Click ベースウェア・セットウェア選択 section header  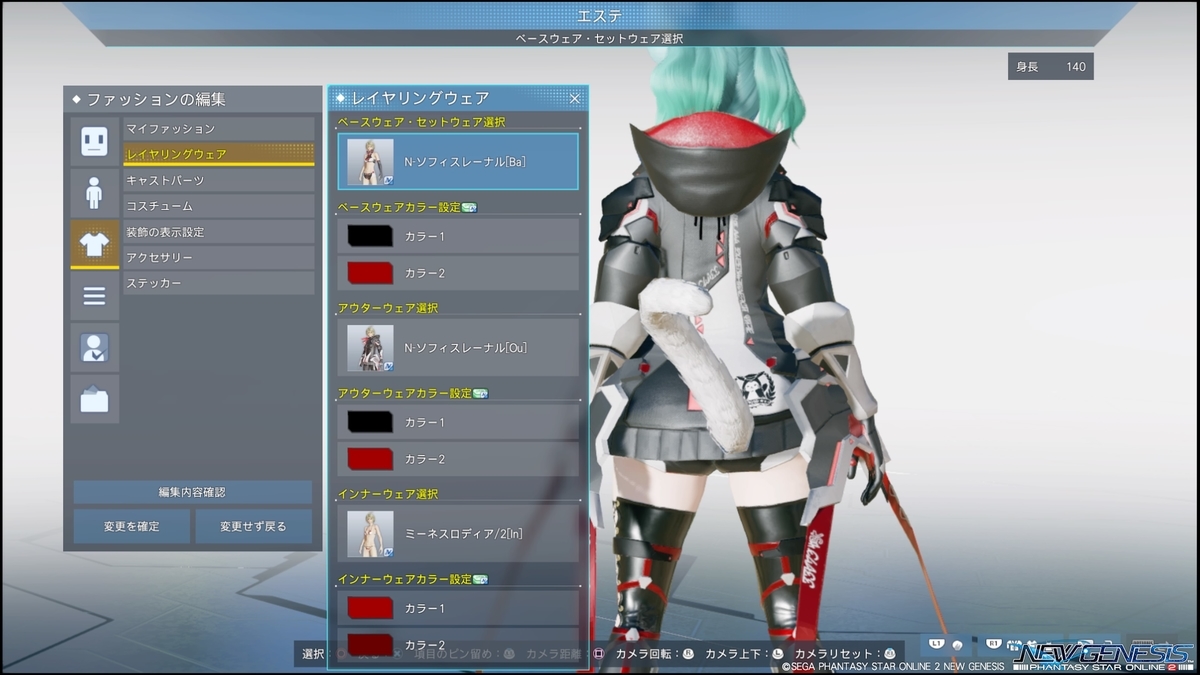click(x=421, y=122)
